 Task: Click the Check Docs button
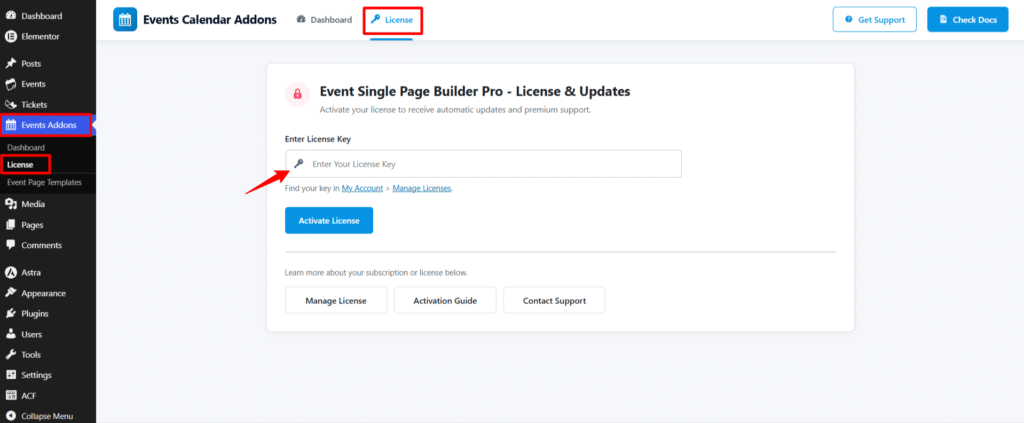967,20
